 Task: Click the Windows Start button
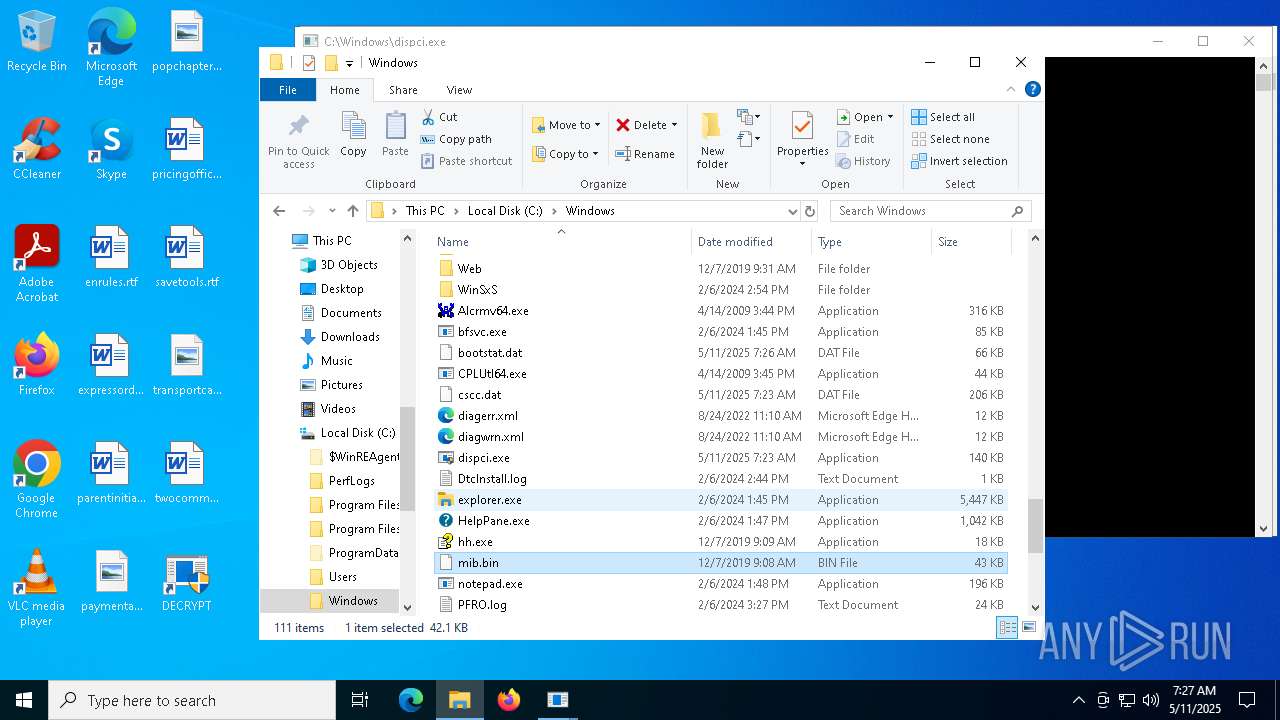pyautogui.click(x=24, y=700)
